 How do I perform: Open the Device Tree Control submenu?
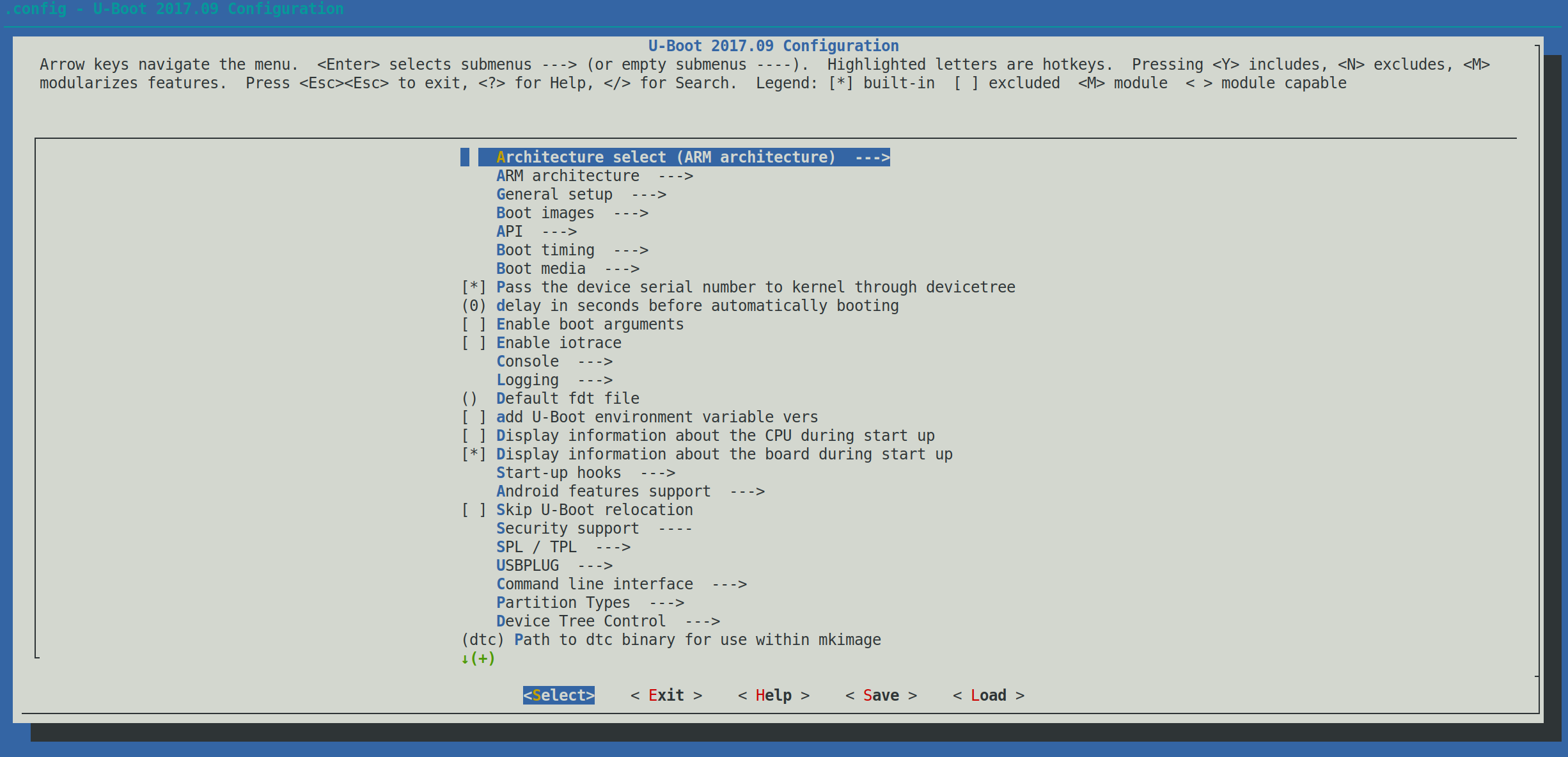(582, 621)
